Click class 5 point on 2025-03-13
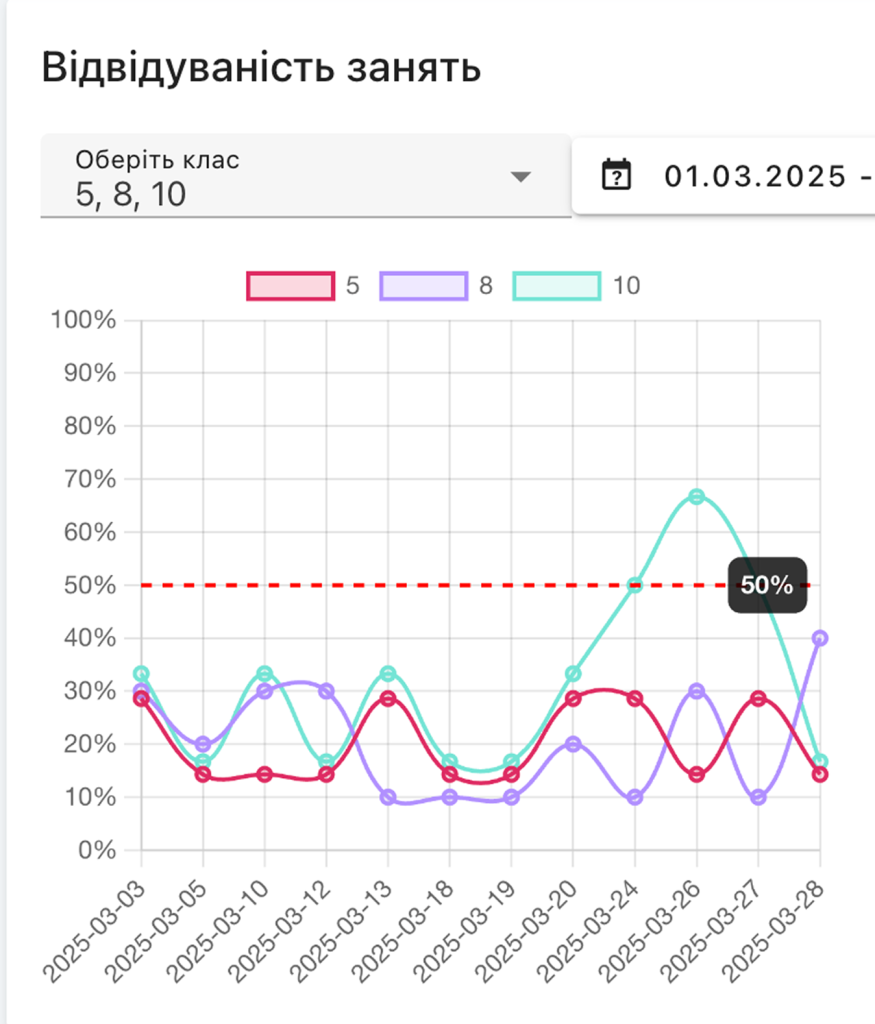This screenshot has width=875, height=1024. [x=388, y=699]
